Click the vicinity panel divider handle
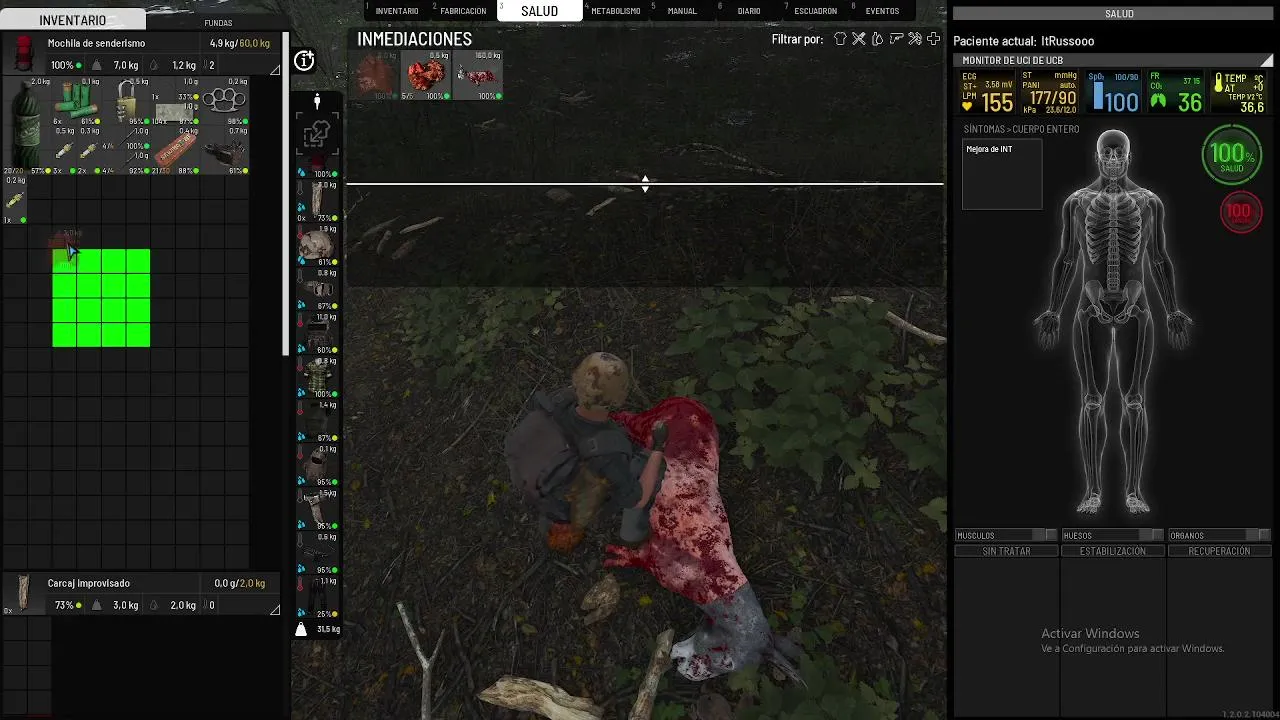This screenshot has width=1280, height=720. click(x=645, y=184)
